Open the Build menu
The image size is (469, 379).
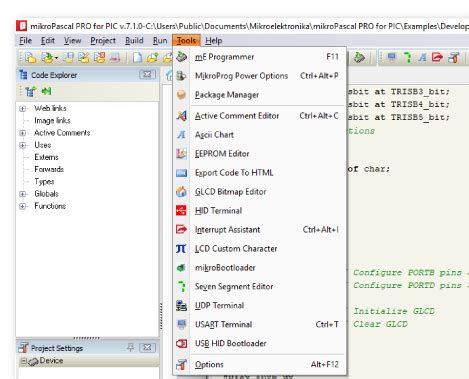(x=134, y=41)
